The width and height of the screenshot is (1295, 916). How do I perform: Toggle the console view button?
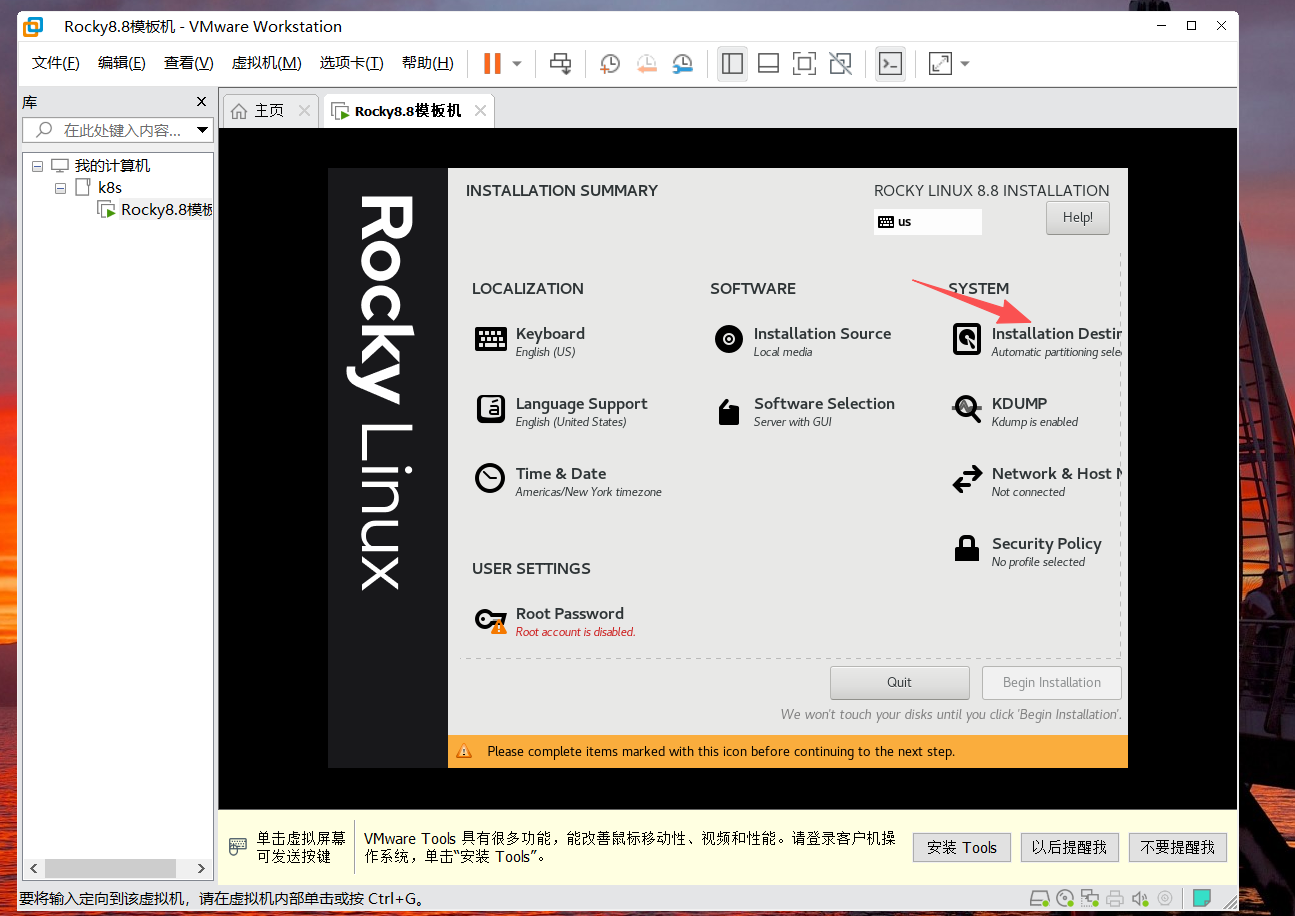click(x=890, y=64)
